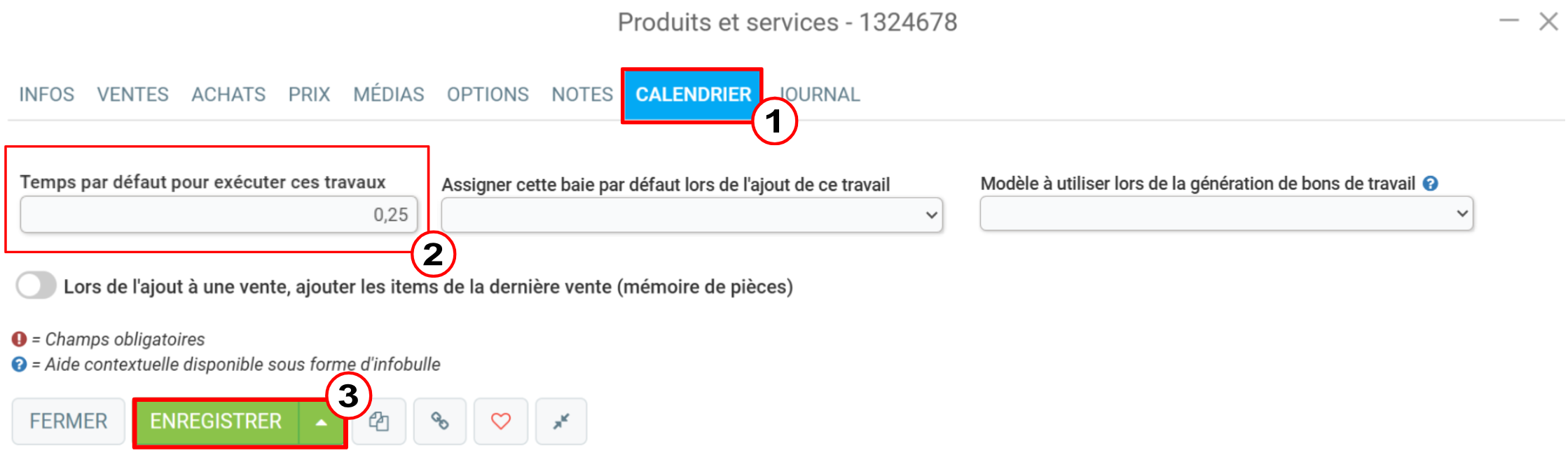Screen dimensions: 1568x453
Task: Click the collapse arrows icon button
Action: coord(561,421)
